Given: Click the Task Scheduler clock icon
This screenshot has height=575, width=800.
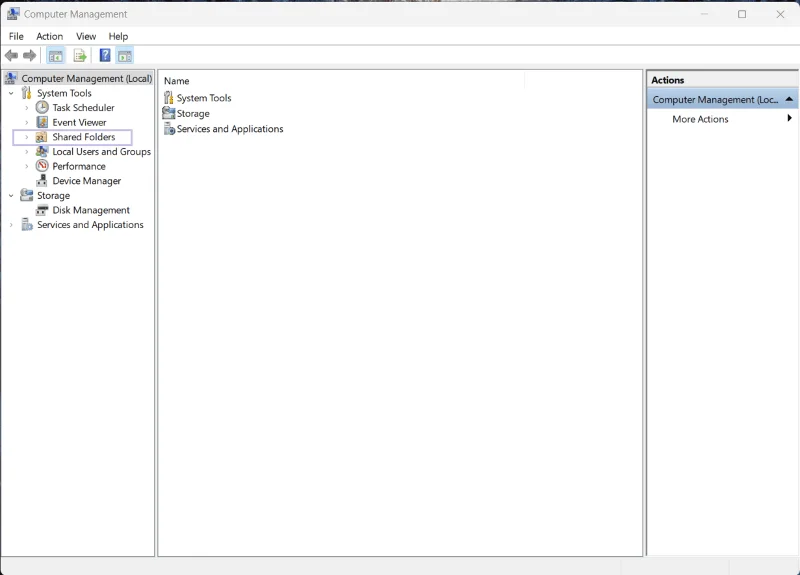Looking at the screenshot, I should [x=42, y=108].
